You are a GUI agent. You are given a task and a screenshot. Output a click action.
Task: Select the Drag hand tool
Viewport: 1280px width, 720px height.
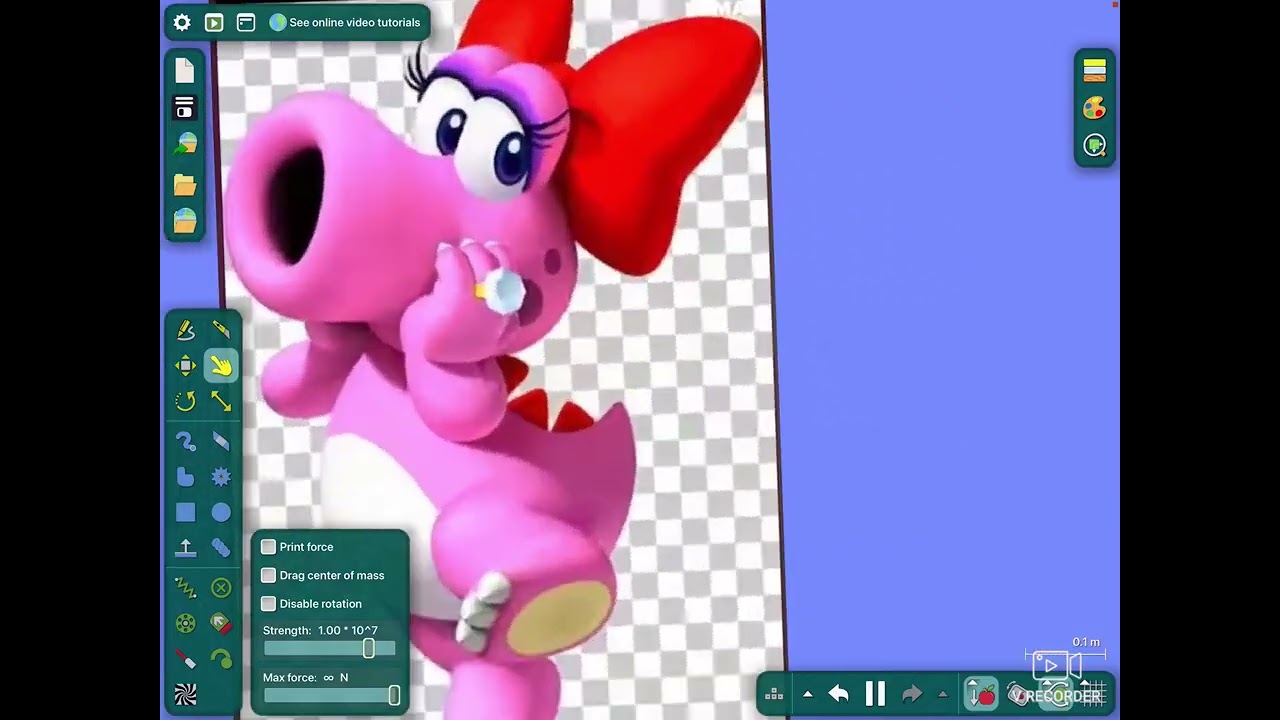coord(221,366)
